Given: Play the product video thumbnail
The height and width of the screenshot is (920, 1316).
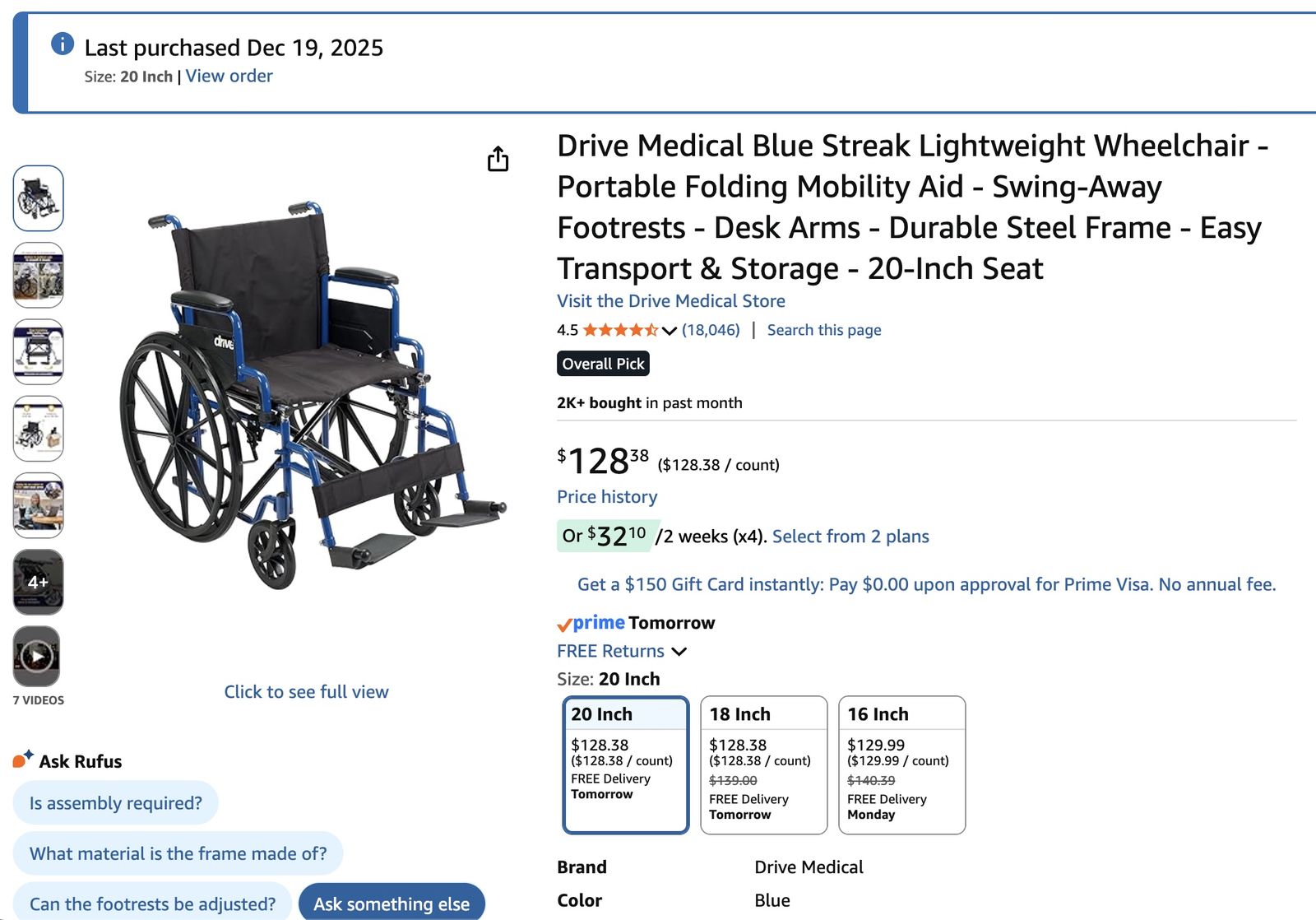Looking at the screenshot, I should (37, 657).
